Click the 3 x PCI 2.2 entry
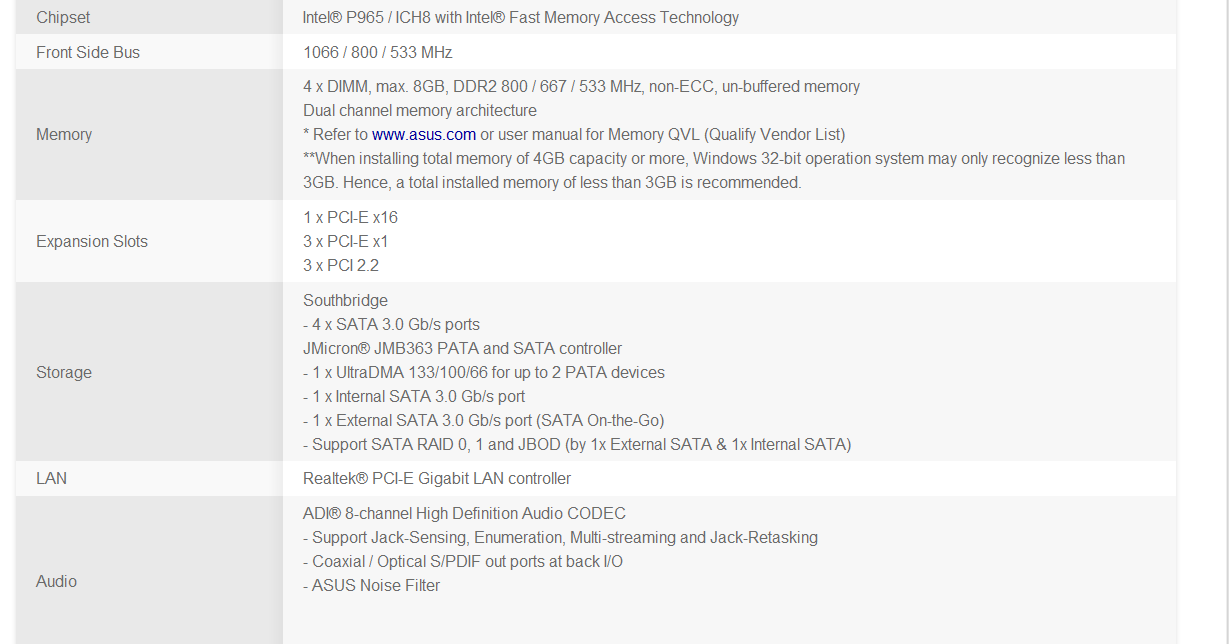 pos(341,265)
